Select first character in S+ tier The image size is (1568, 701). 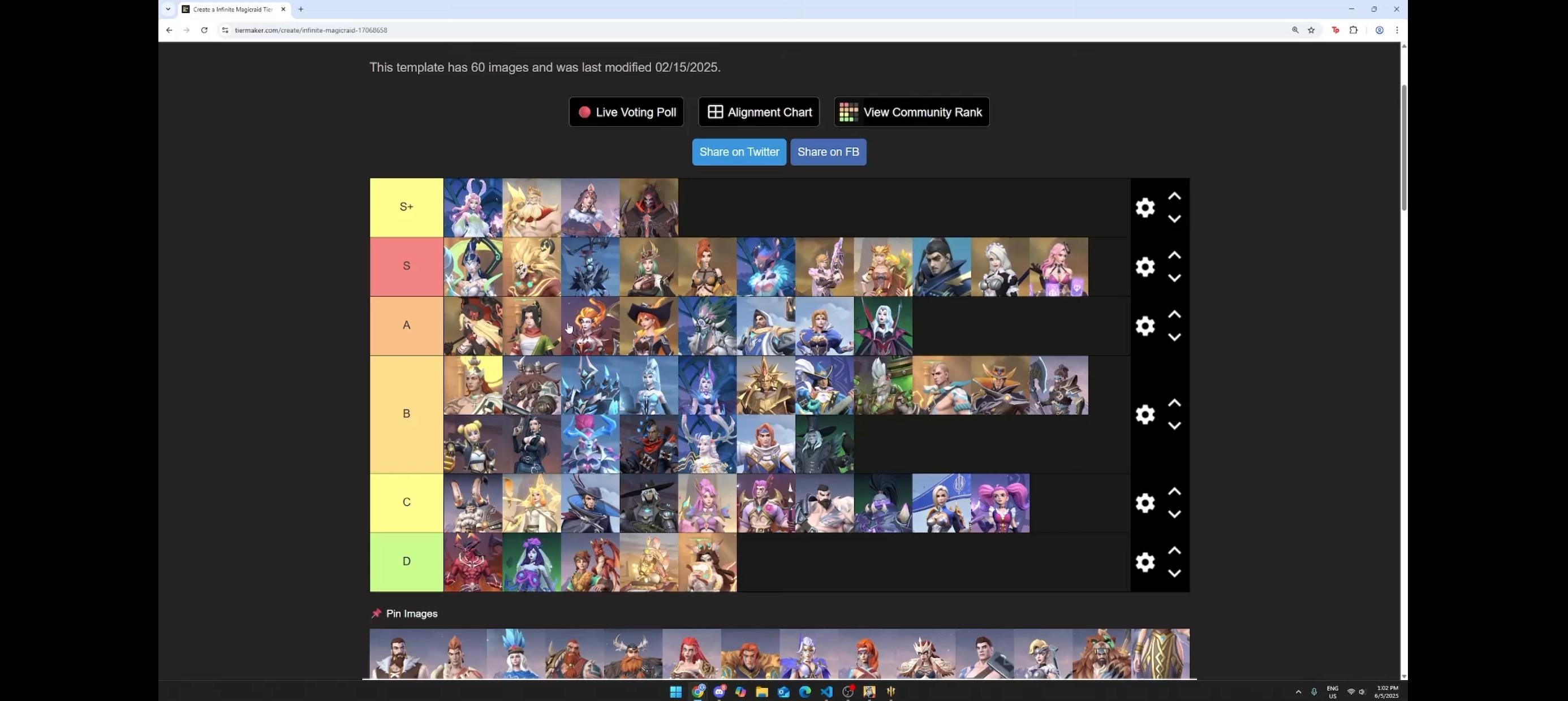(x=473, y=207)
